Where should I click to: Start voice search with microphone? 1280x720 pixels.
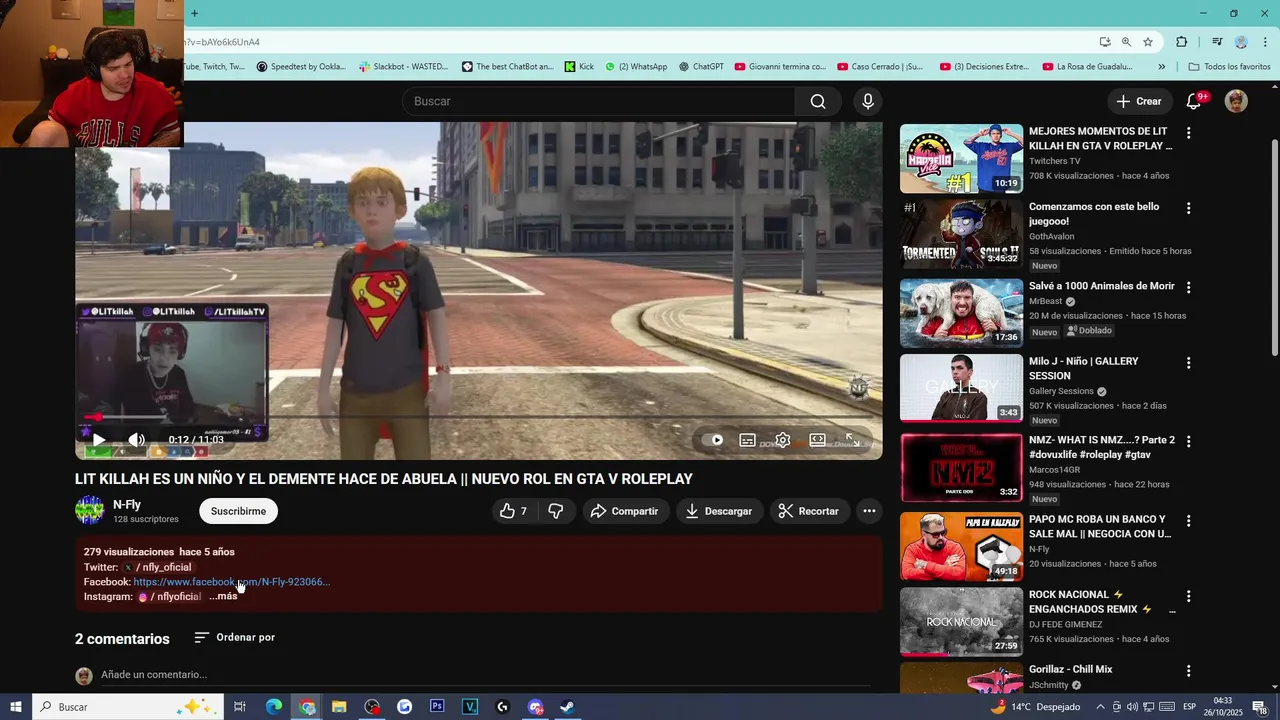tap(868, 101)
